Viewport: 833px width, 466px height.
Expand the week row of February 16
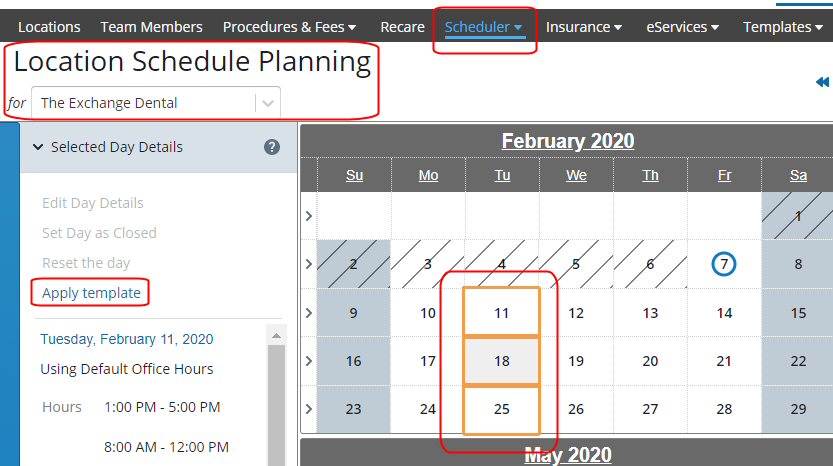(309, 361)
